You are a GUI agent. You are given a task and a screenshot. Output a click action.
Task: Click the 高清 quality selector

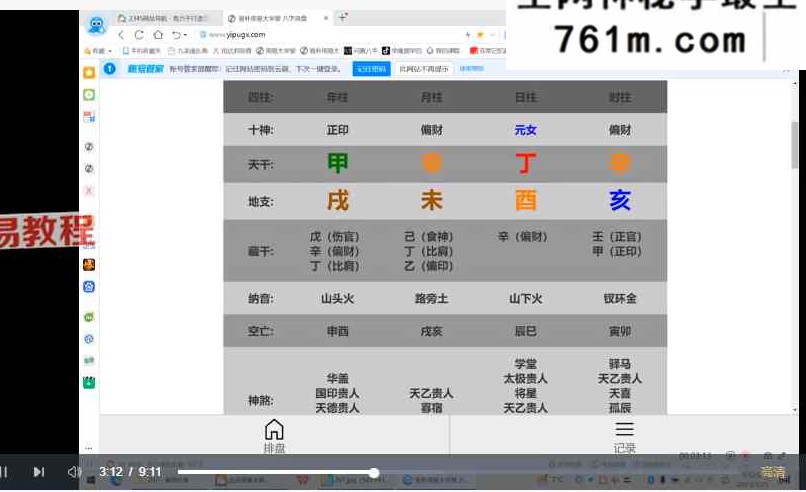click(773, 472)
